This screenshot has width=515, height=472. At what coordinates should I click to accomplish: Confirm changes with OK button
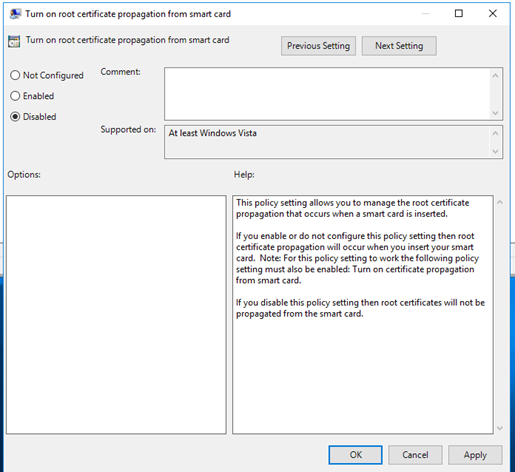tap(355, 455)
